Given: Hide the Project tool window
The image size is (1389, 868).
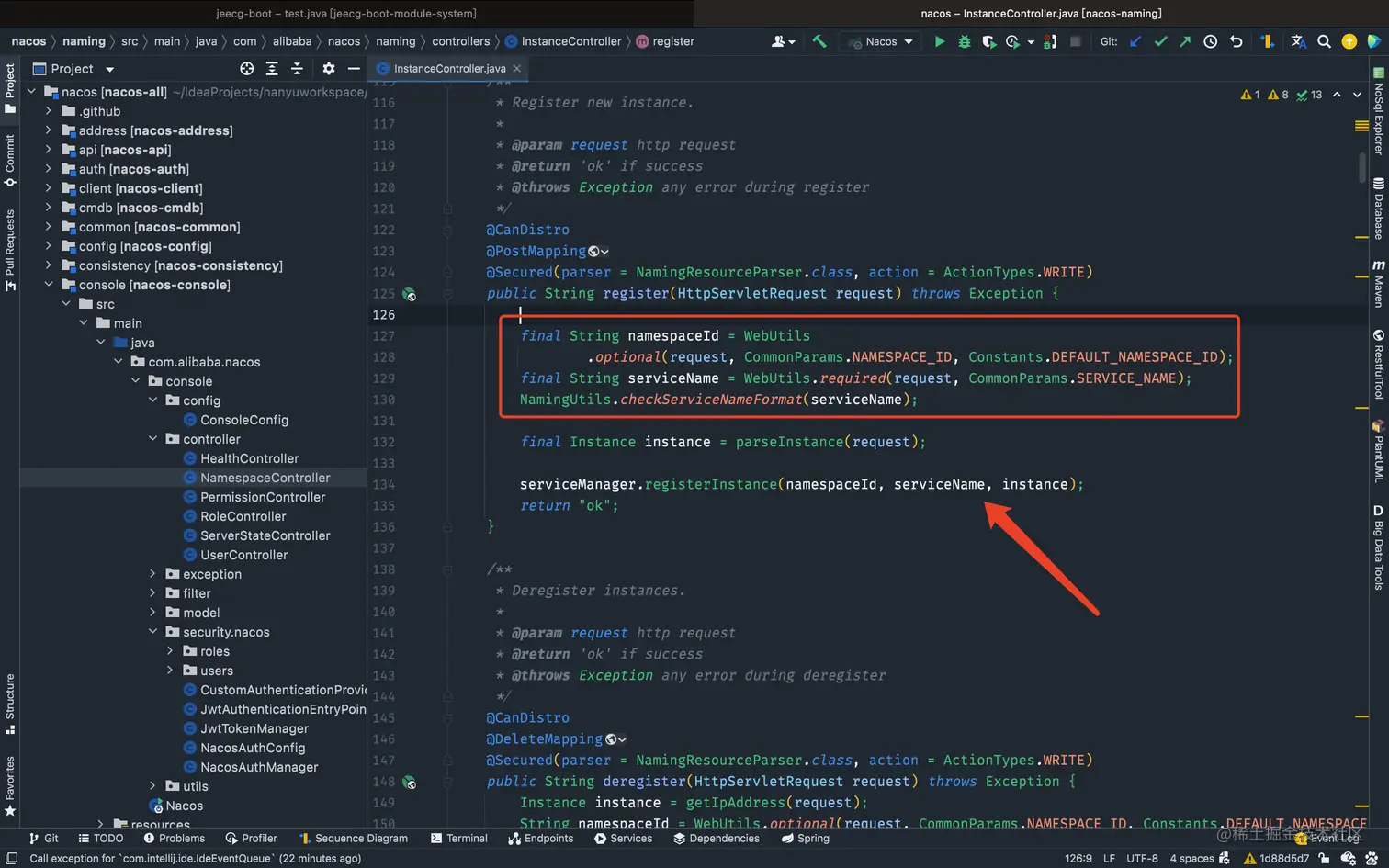Looking at the screenshot, I should (x=354, y=69).
